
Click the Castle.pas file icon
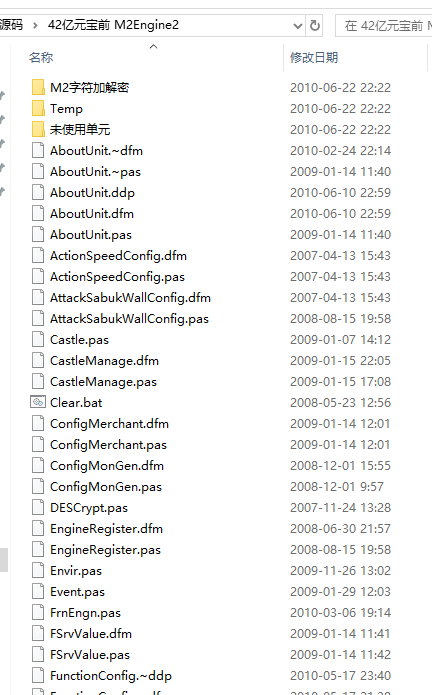[38, 340]
